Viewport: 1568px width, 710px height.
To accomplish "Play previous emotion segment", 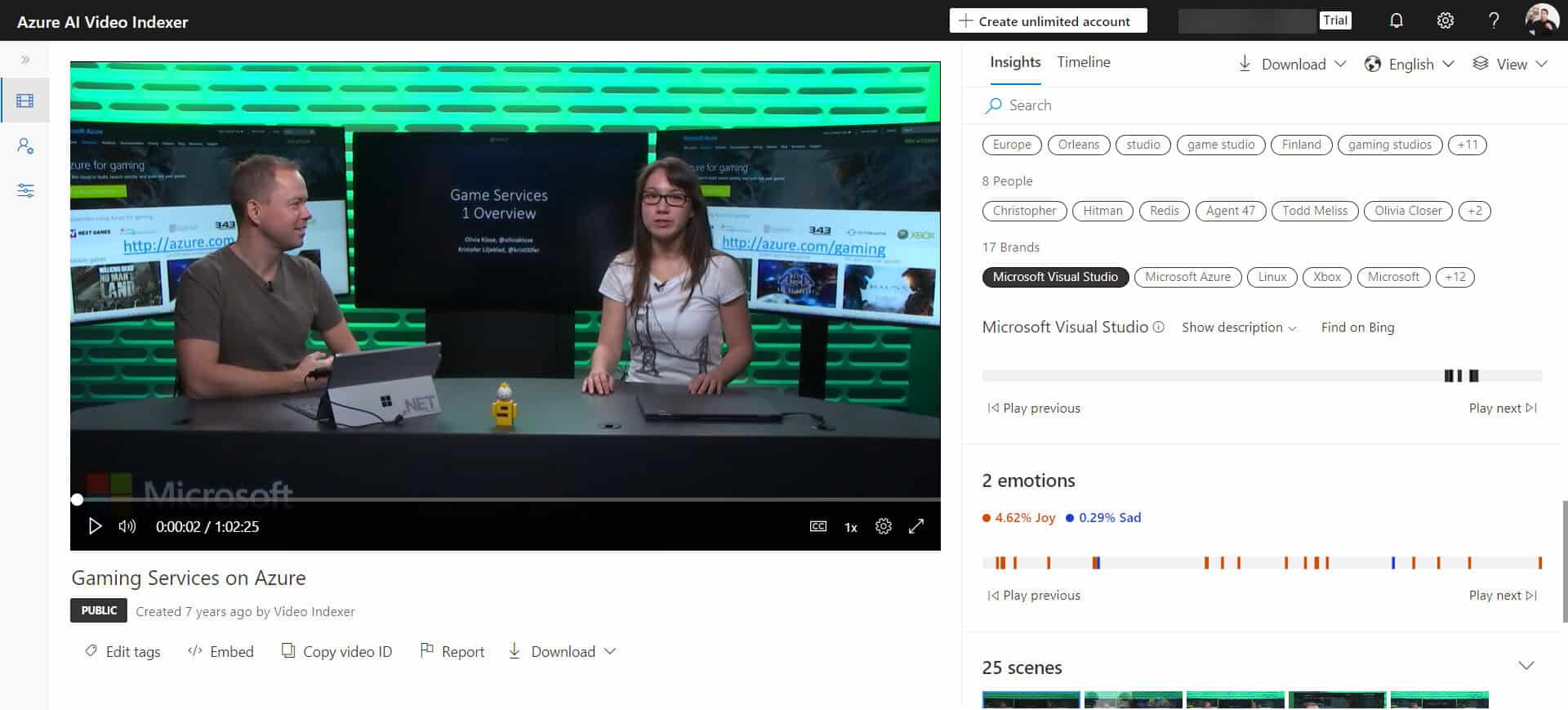I will tap(1034, 596).
